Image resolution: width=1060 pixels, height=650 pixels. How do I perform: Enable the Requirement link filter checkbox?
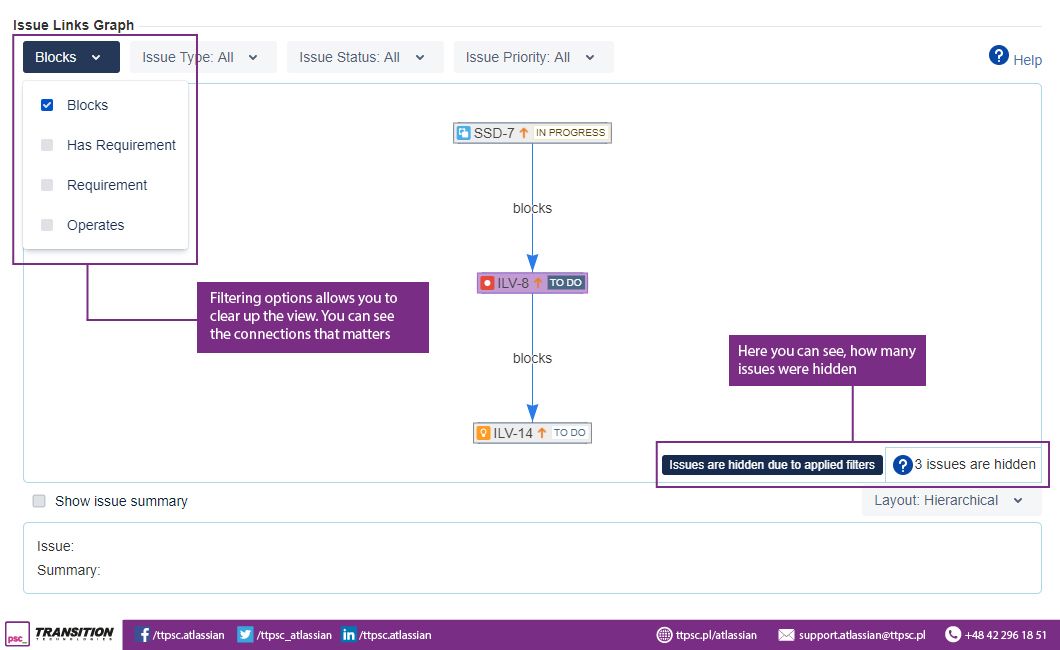point(47,184)
